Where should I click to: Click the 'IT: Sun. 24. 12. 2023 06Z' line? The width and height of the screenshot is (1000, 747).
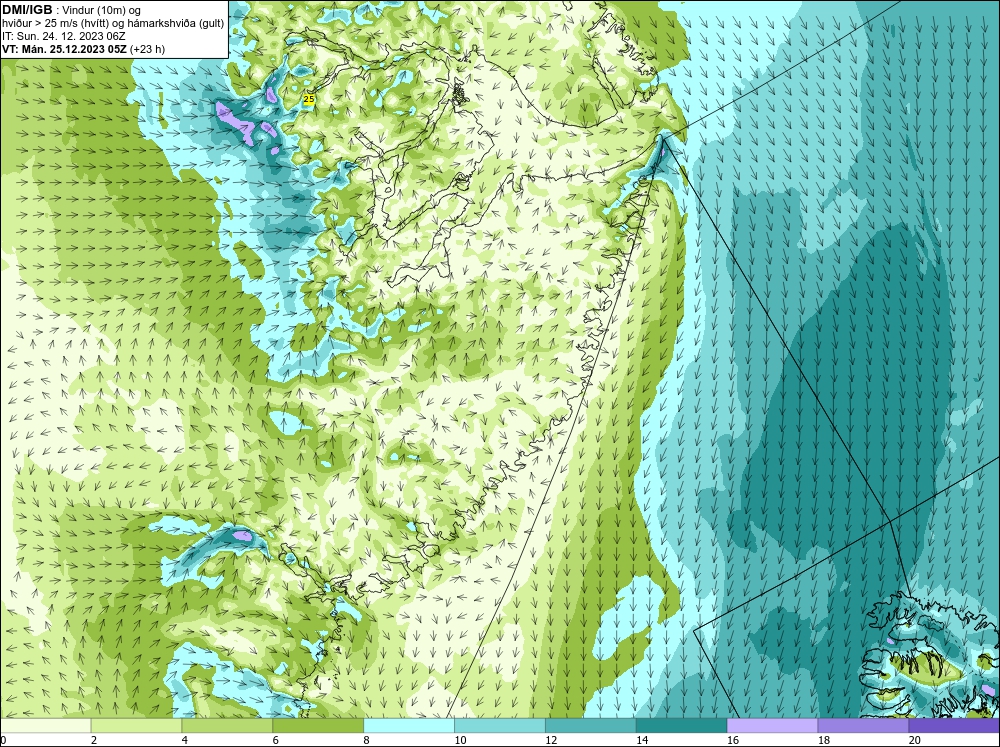pos(64,36)
